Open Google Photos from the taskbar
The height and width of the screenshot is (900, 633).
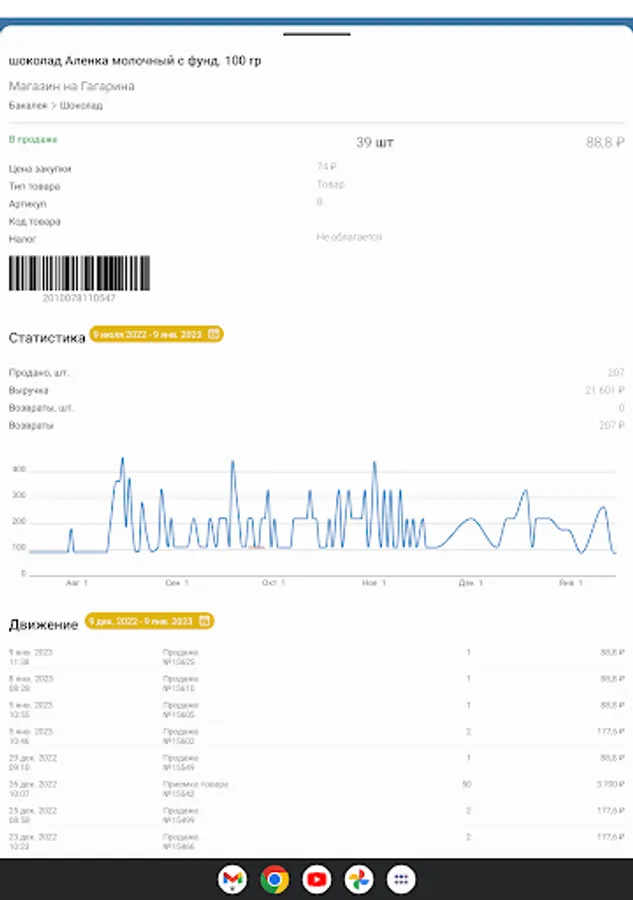pos(359,879)
